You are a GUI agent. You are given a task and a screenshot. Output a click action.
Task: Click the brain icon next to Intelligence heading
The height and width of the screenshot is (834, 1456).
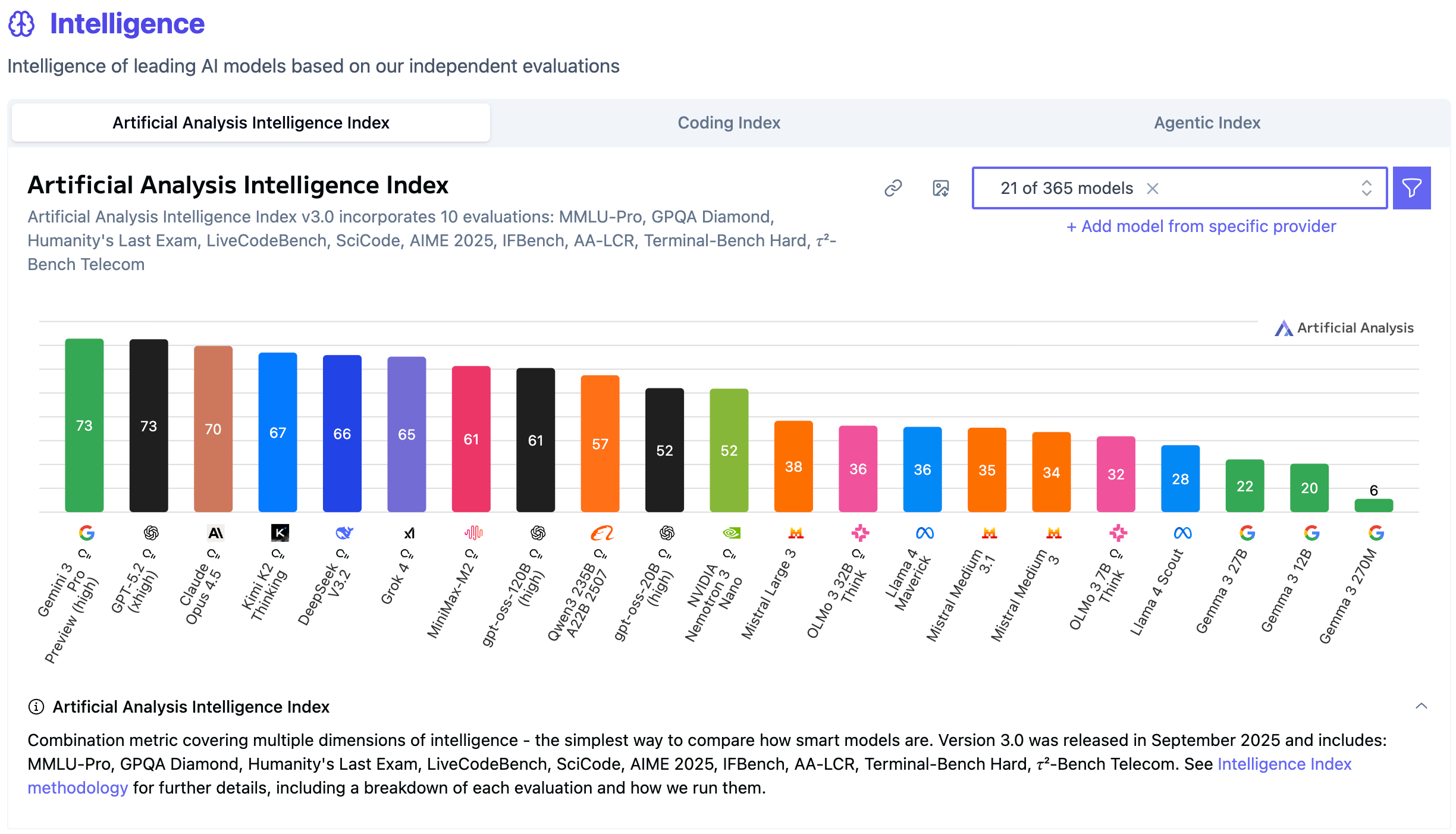click(x=22, y=24)
